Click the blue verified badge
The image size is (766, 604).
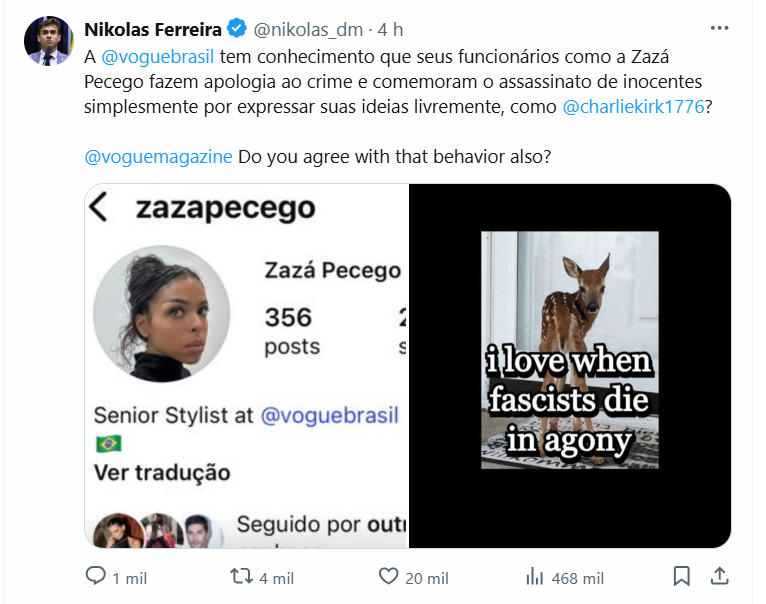(x=237, y=28)
